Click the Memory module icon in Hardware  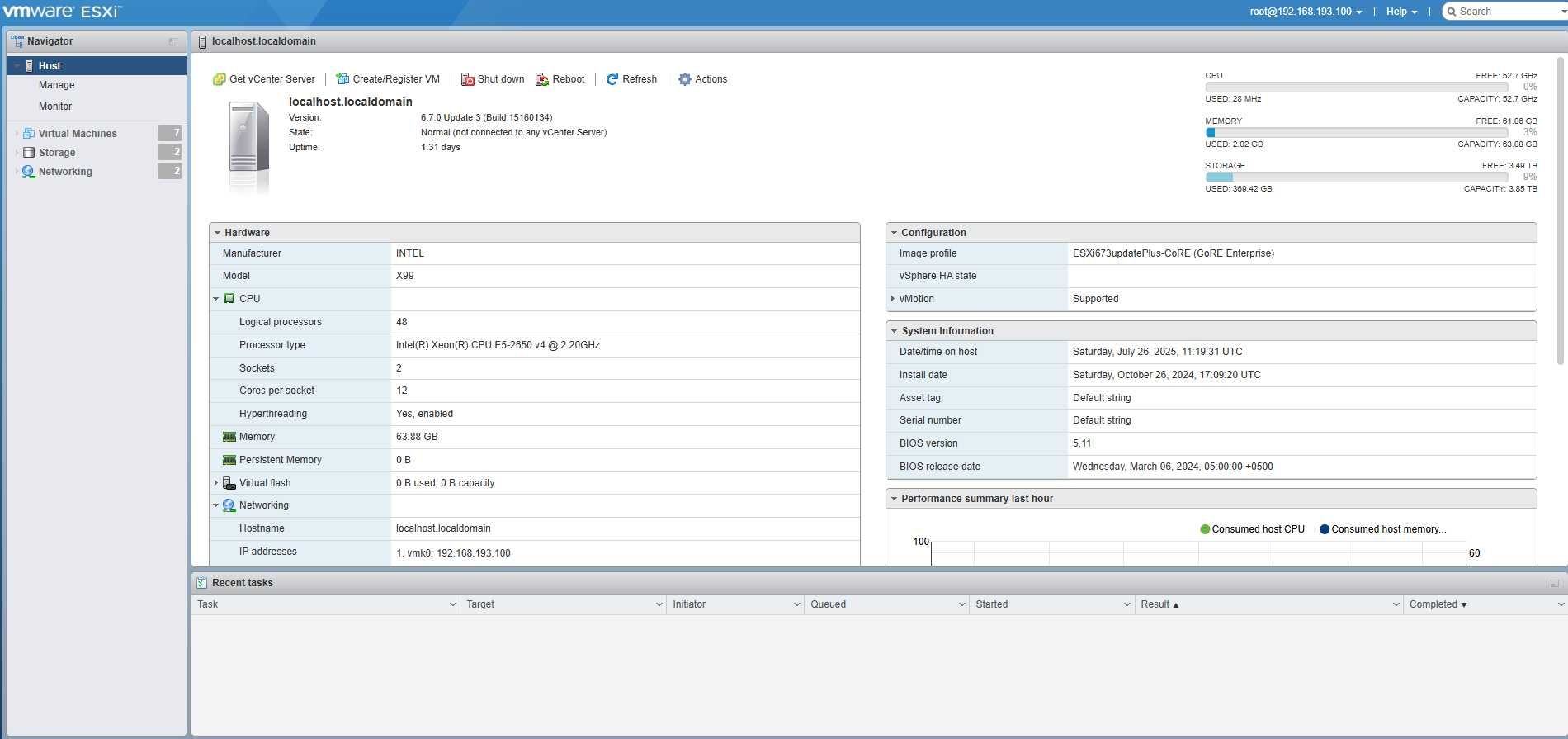tap(229, 437)
